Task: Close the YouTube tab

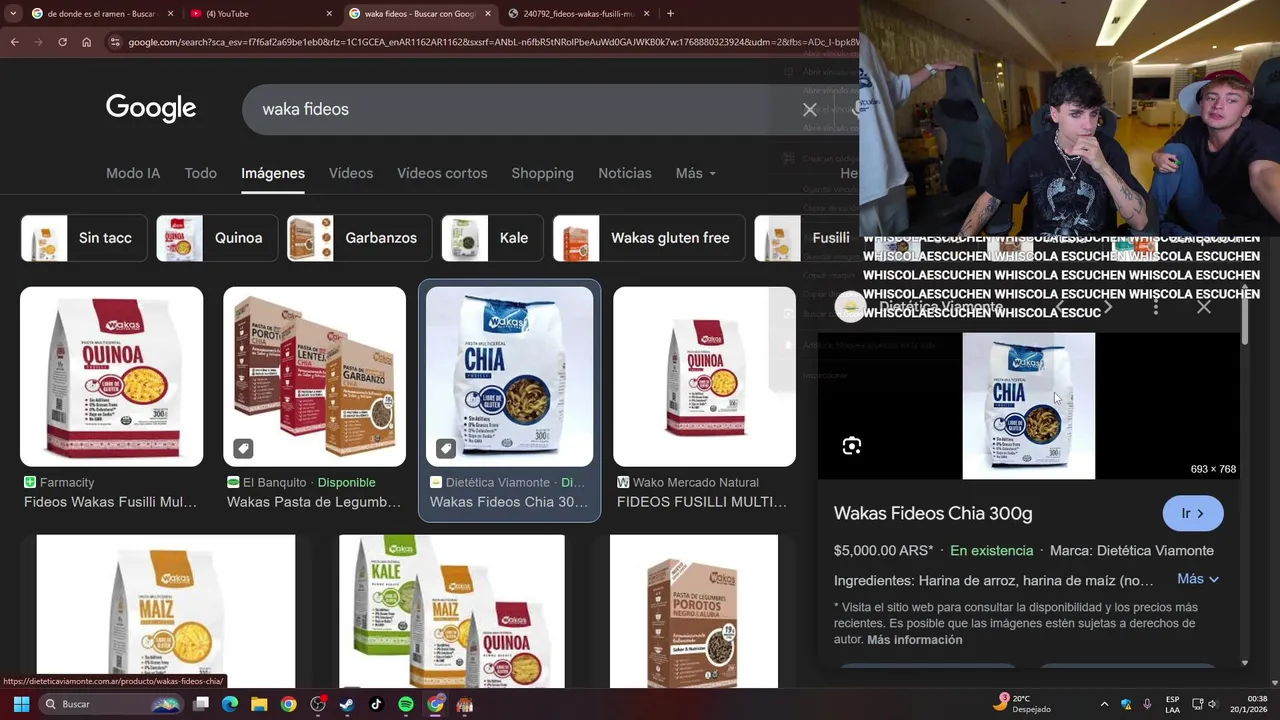Action: coord(329,13)
